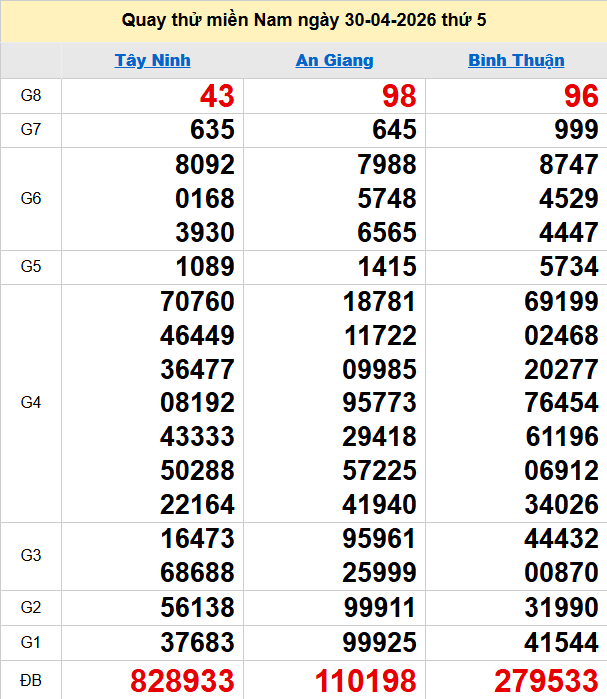Click An Giang G6 number 7988
This screenshot has height=699, width=607.
(387, 164)
